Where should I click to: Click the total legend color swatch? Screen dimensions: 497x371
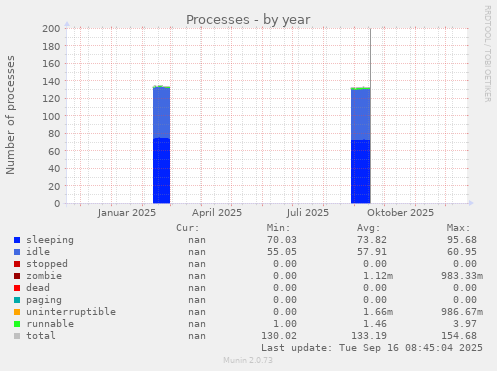17,336
